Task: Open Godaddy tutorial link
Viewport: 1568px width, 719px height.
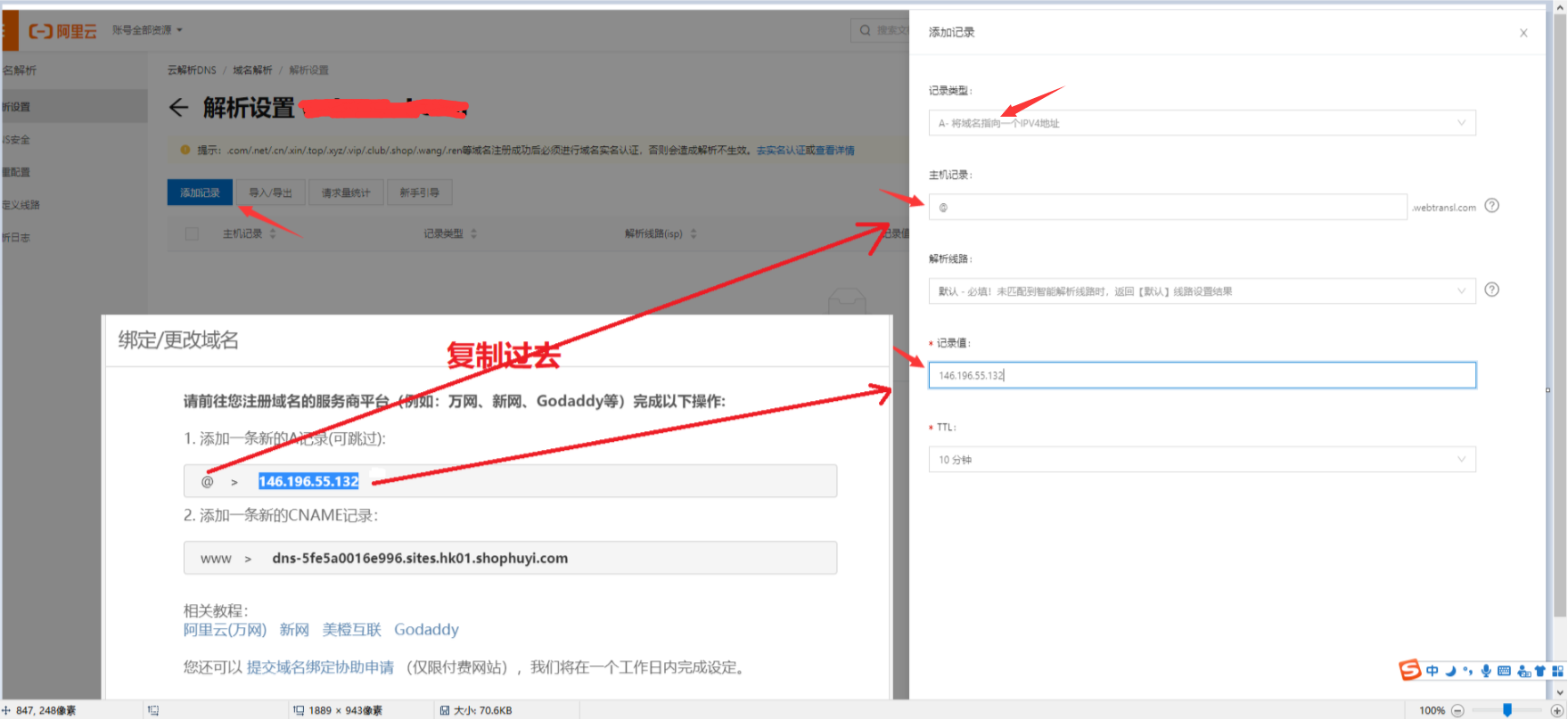Action: [x=426, y=630]
